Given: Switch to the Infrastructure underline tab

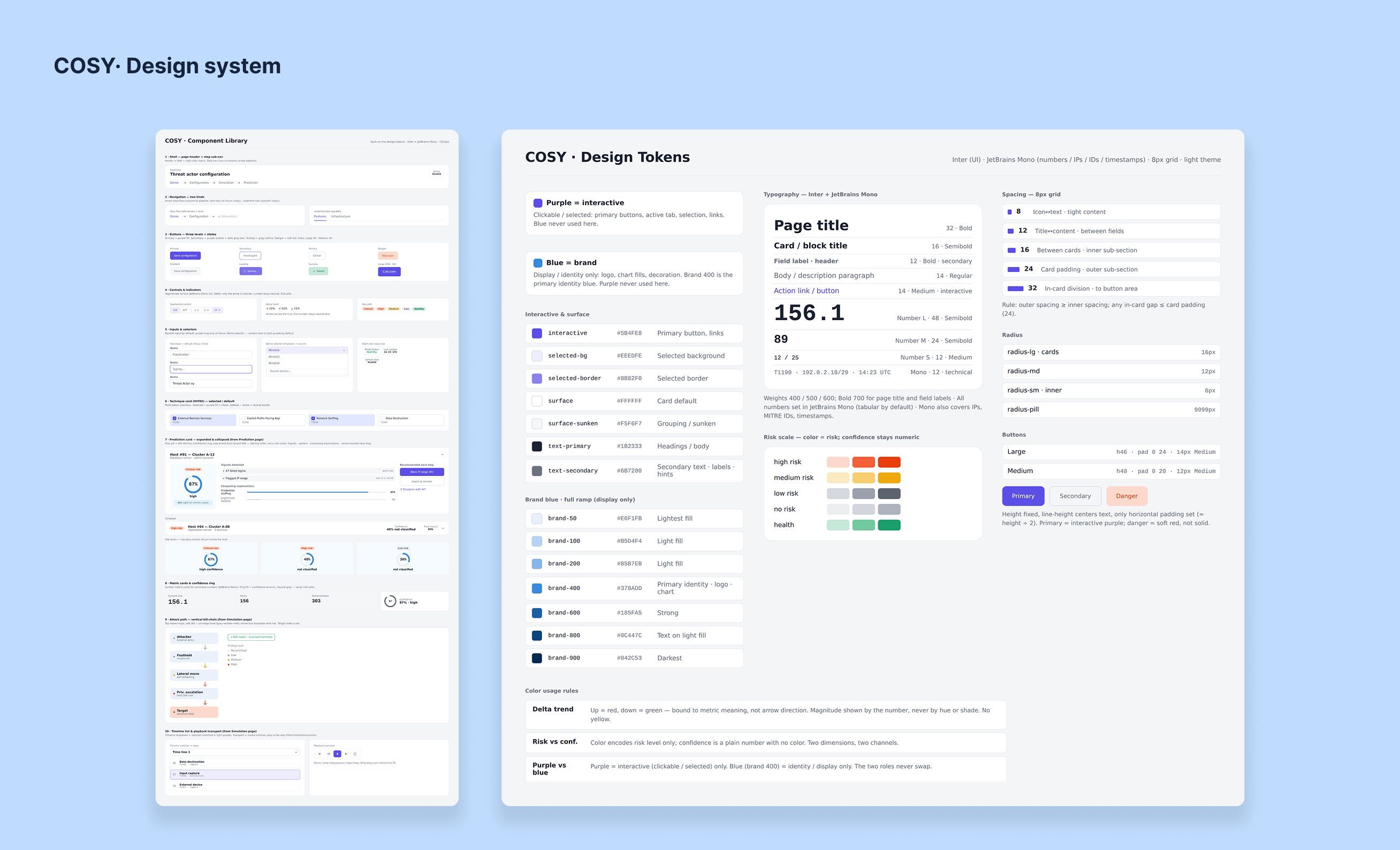Looking at the screenshot, I should (x=341, y=216).
